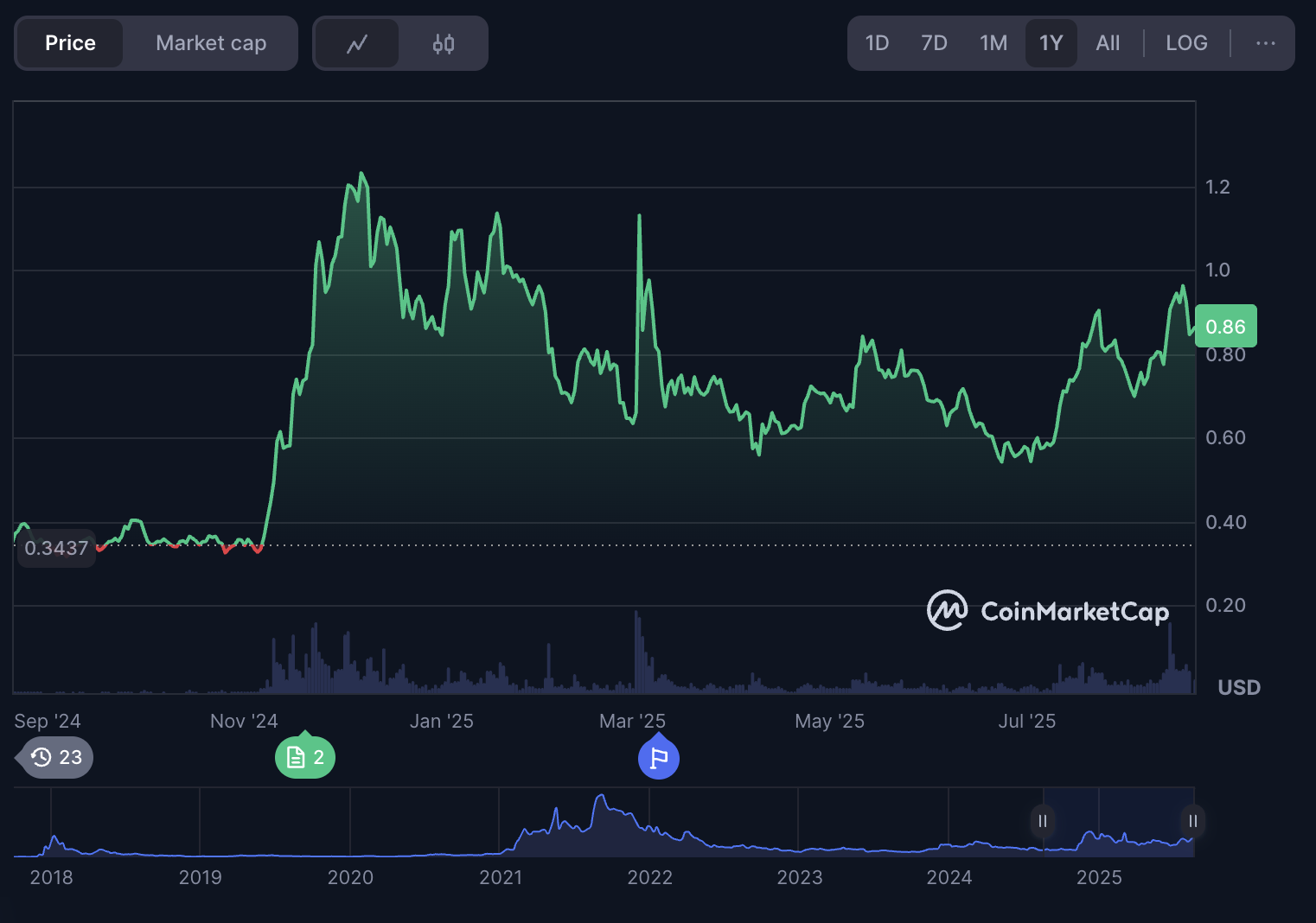This screenshot has height=923, width=1316.
Task: Click the 2022 label on overview timeline
Action: point(650,877)
